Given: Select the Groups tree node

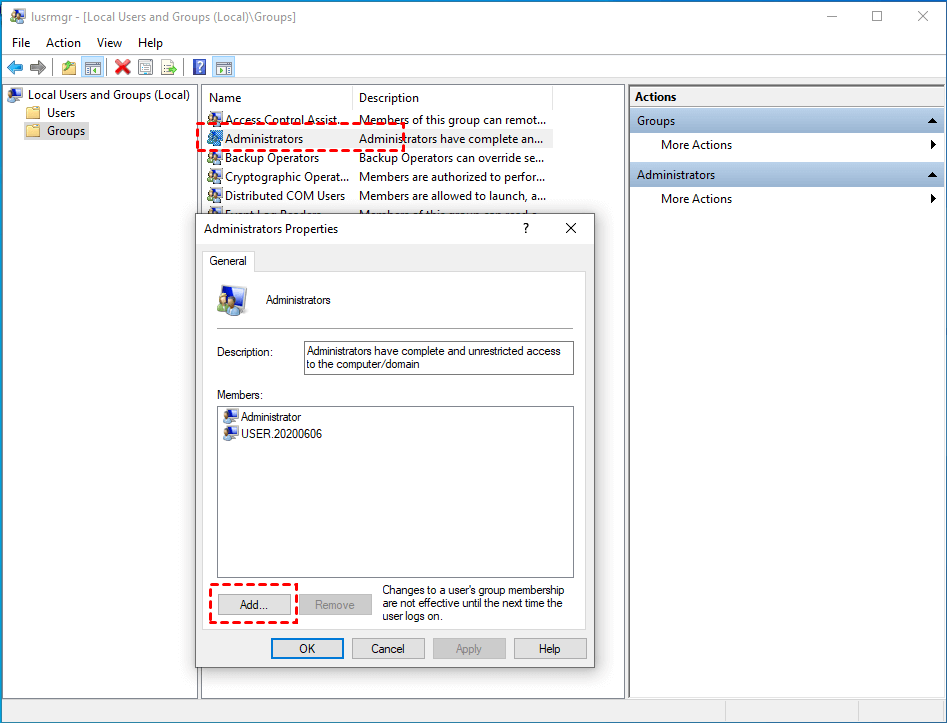Looking at the screenshot, I should tap(66, 131).
